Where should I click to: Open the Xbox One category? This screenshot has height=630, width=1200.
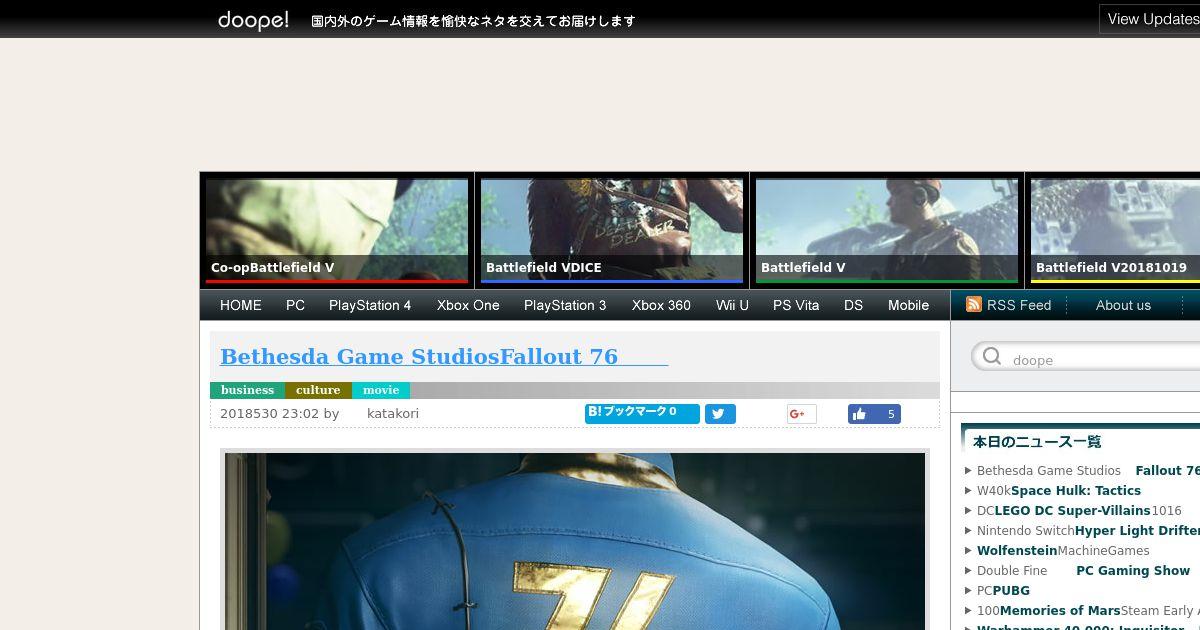(x=468, y=305)
